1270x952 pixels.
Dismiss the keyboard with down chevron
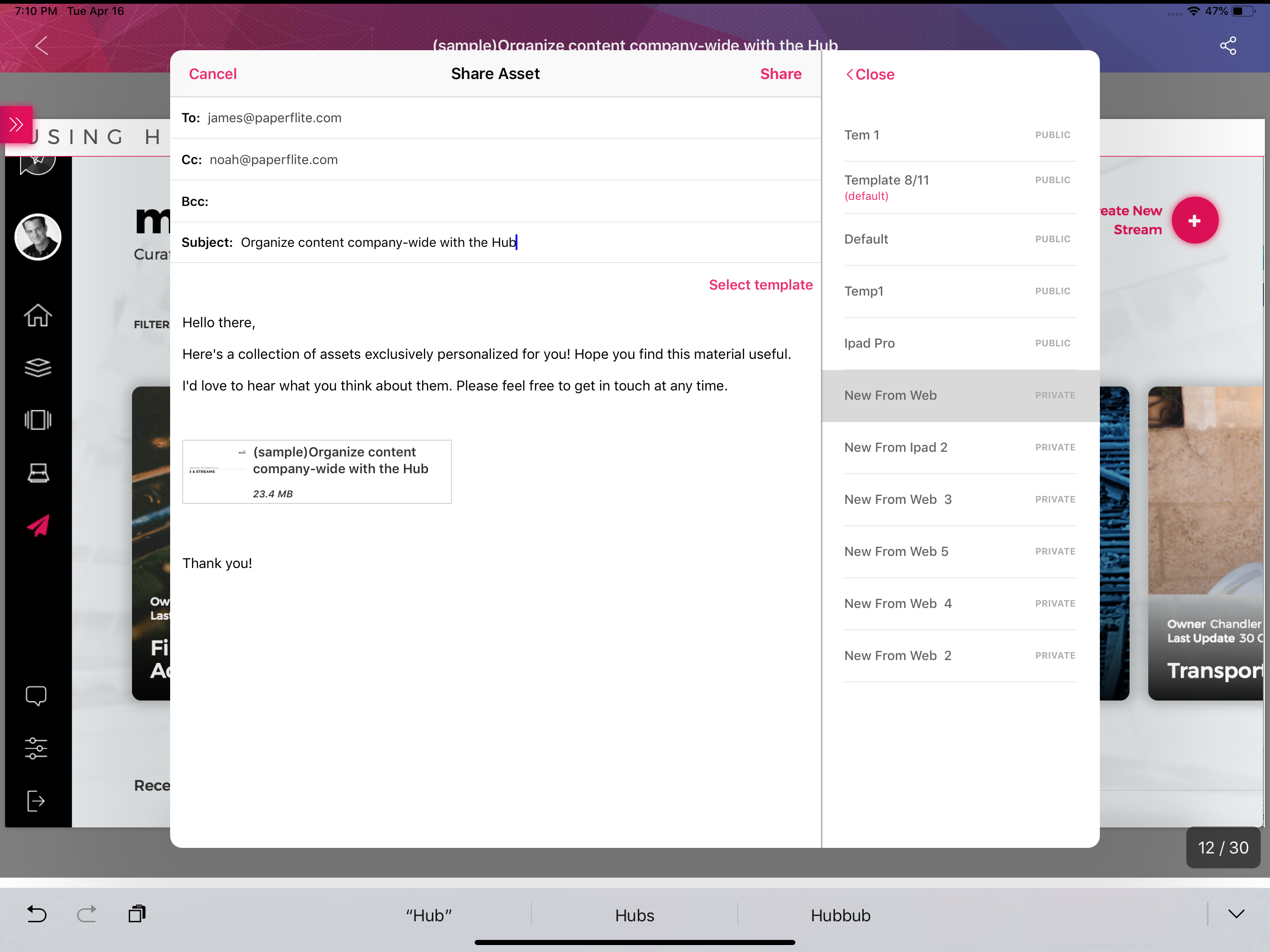1236,913
